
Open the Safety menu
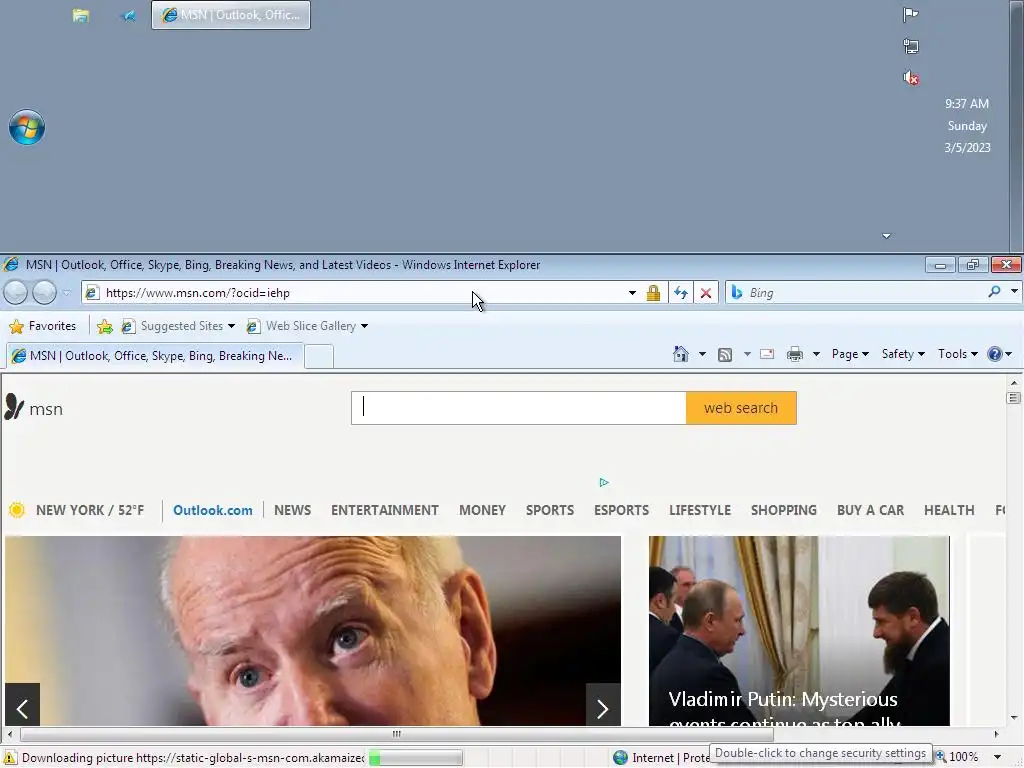pos(903,354)
